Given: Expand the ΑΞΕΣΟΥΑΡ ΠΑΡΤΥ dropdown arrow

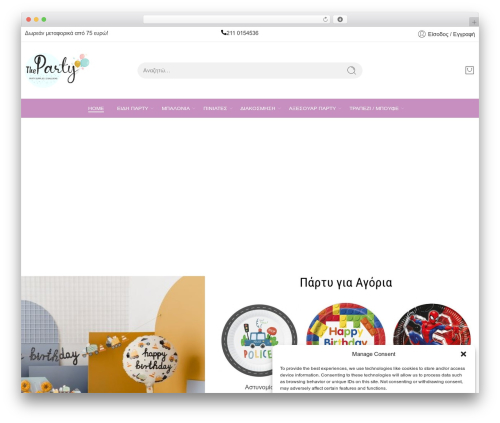Looking at the screenshot, I should click(340, 109).
